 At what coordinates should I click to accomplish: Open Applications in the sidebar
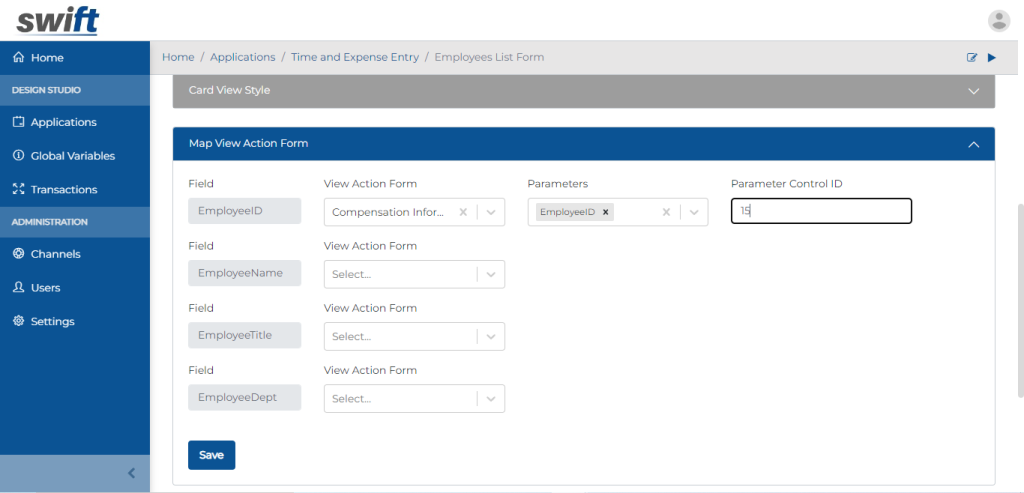[x=63, y=122]
